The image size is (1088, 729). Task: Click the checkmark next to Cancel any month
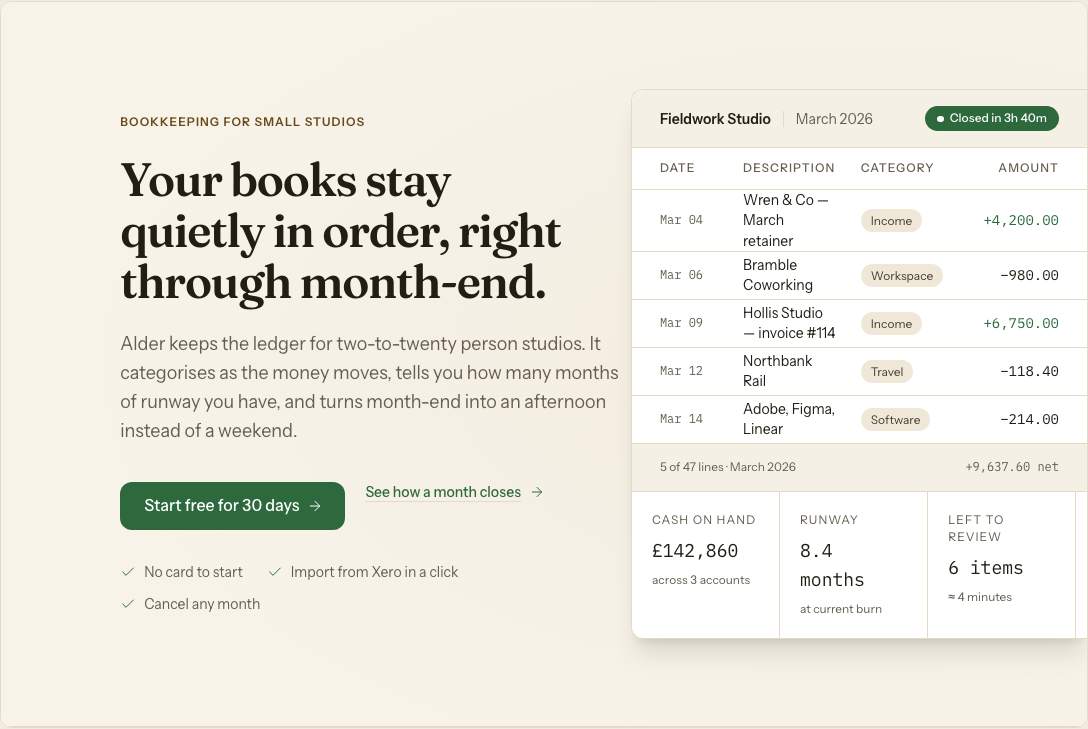(x=128, y=603)
